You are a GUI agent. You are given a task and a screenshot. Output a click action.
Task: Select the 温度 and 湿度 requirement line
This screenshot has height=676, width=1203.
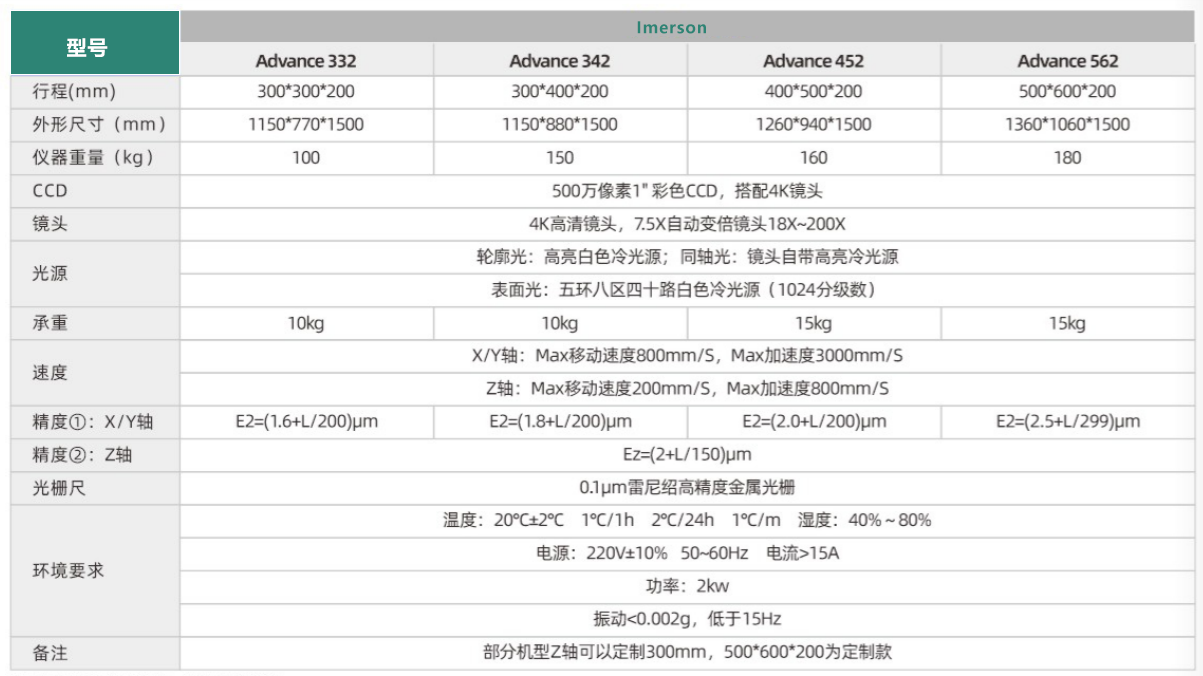point(687,521)
